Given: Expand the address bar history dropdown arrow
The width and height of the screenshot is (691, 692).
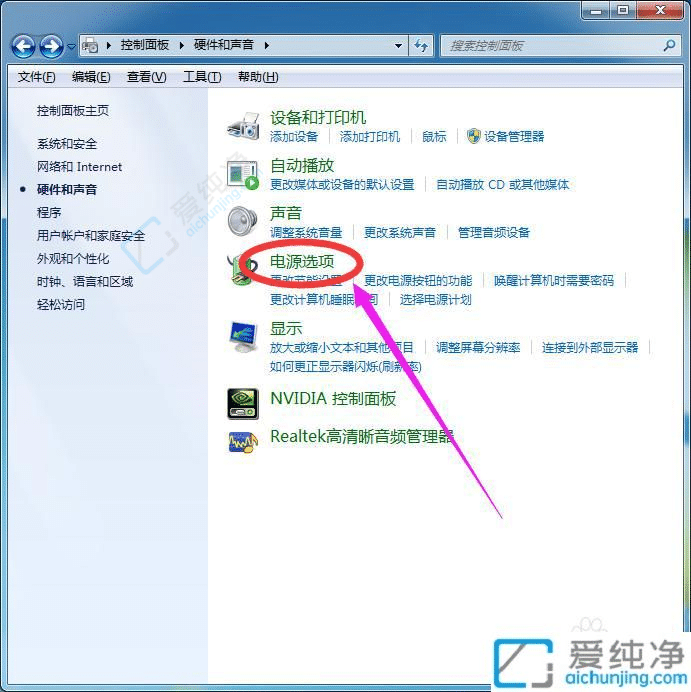Looking at the screenshot, I should click(x=398, y=45).
